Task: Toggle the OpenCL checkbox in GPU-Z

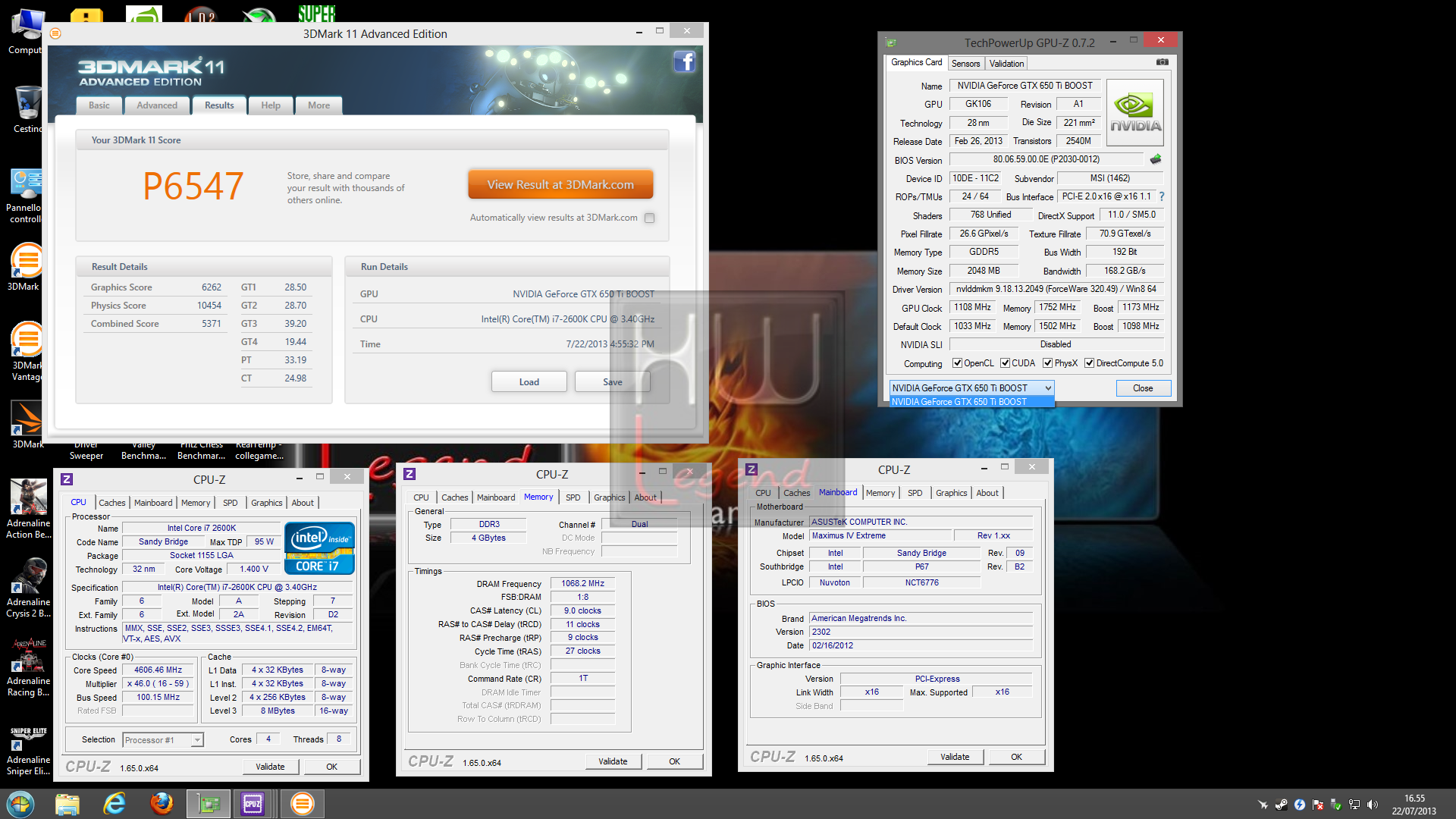Action: tap(957, 363)
